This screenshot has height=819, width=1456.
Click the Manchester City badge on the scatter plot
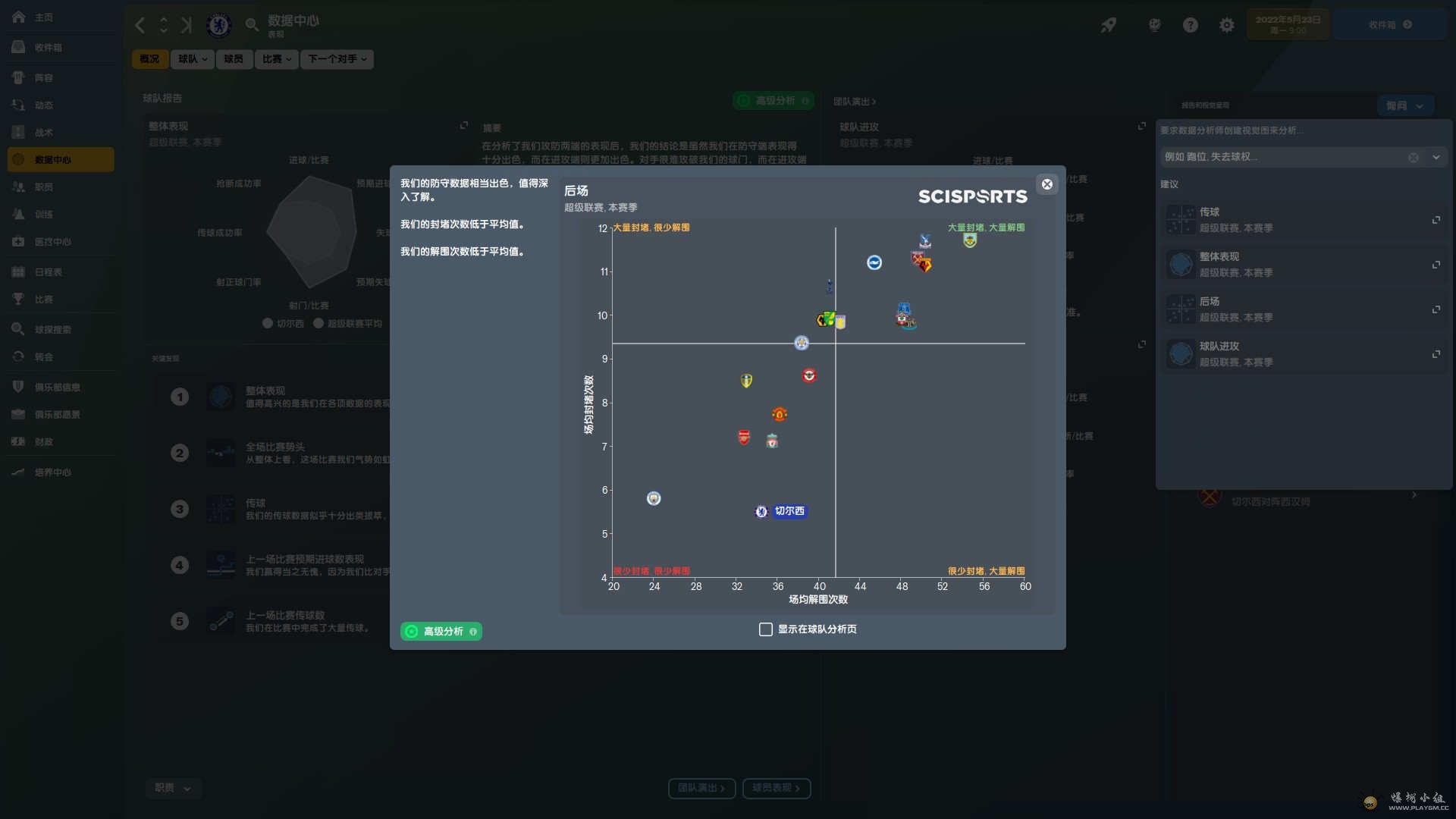[654, 498]
